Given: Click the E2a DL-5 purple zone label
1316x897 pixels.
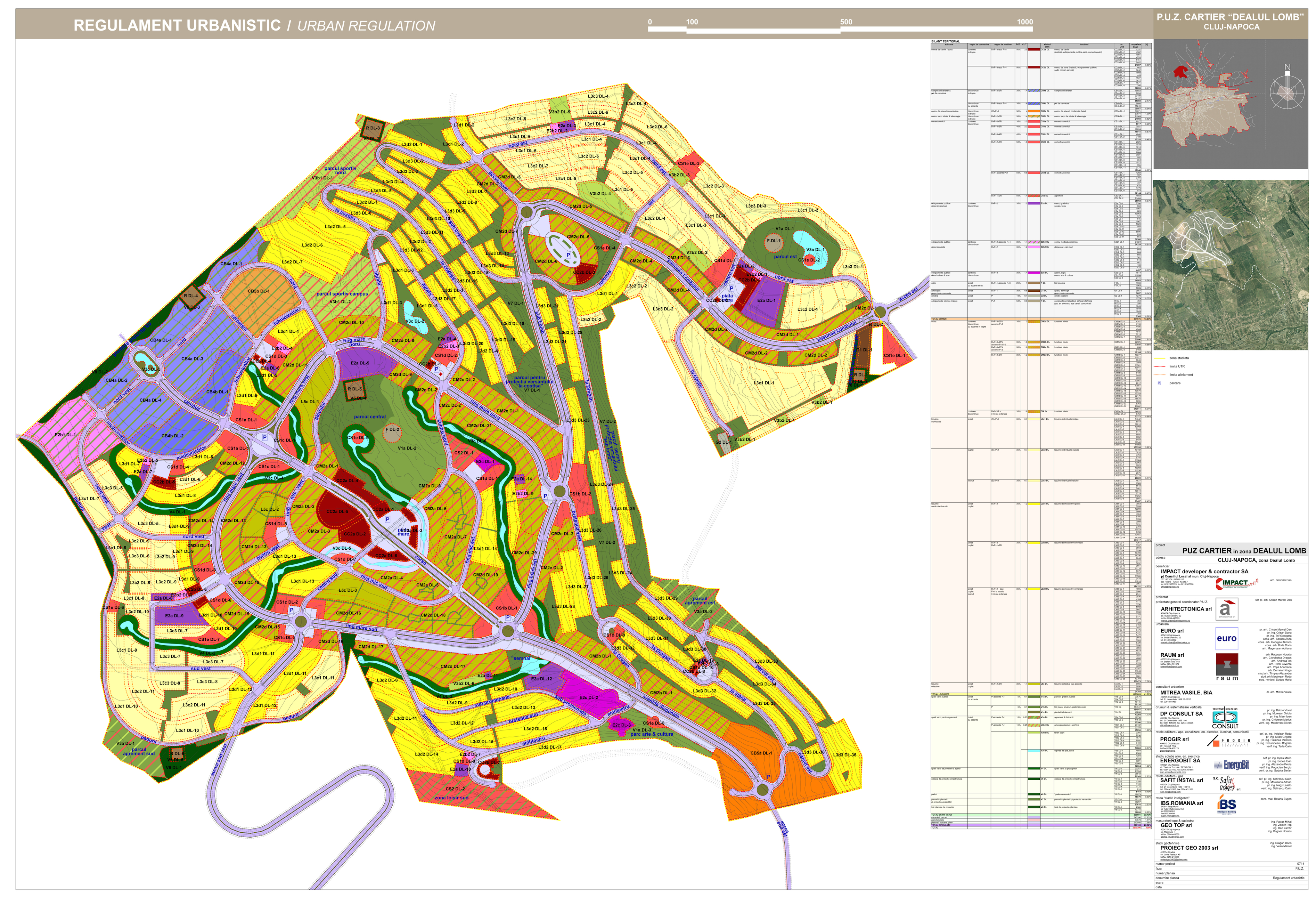Looking at the screenshot, I should point(360,363).
